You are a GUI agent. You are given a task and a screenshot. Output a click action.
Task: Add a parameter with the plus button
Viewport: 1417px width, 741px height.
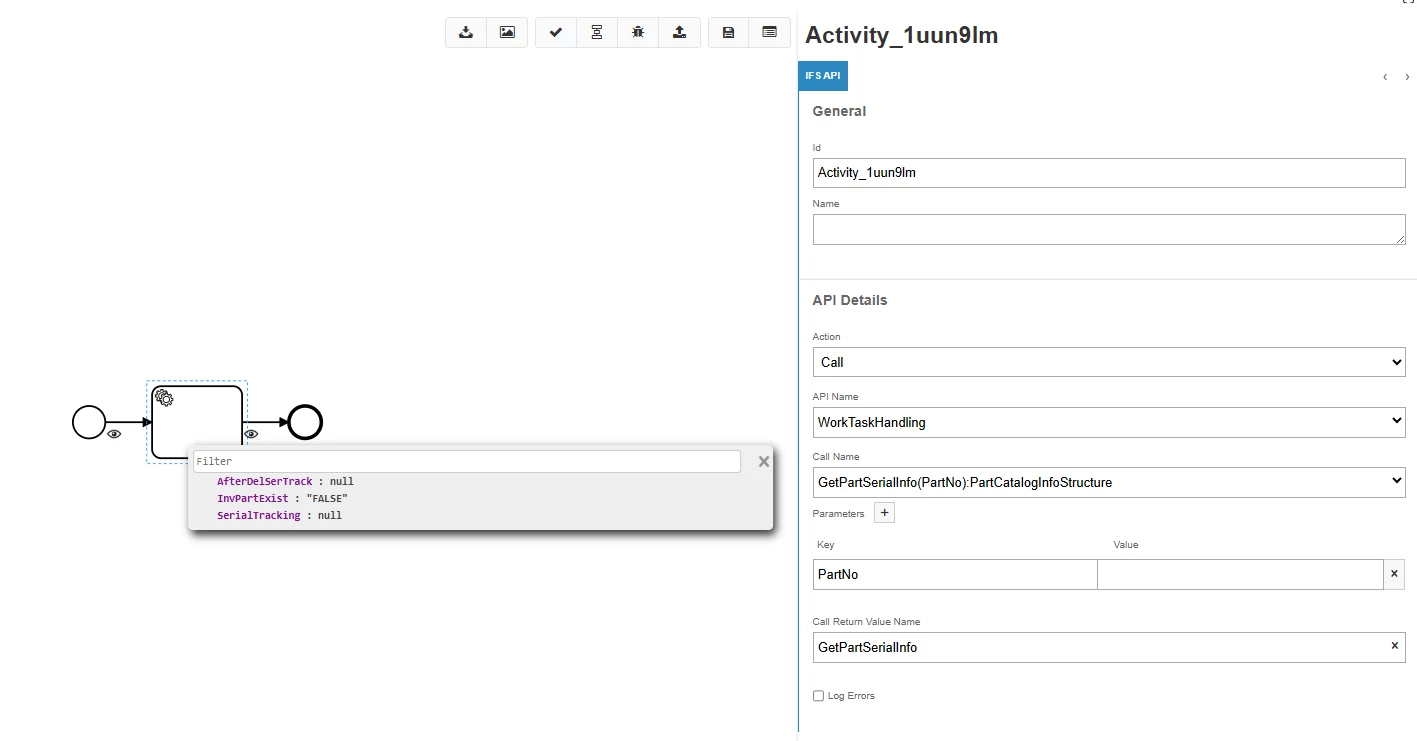[x=884, y=513]
